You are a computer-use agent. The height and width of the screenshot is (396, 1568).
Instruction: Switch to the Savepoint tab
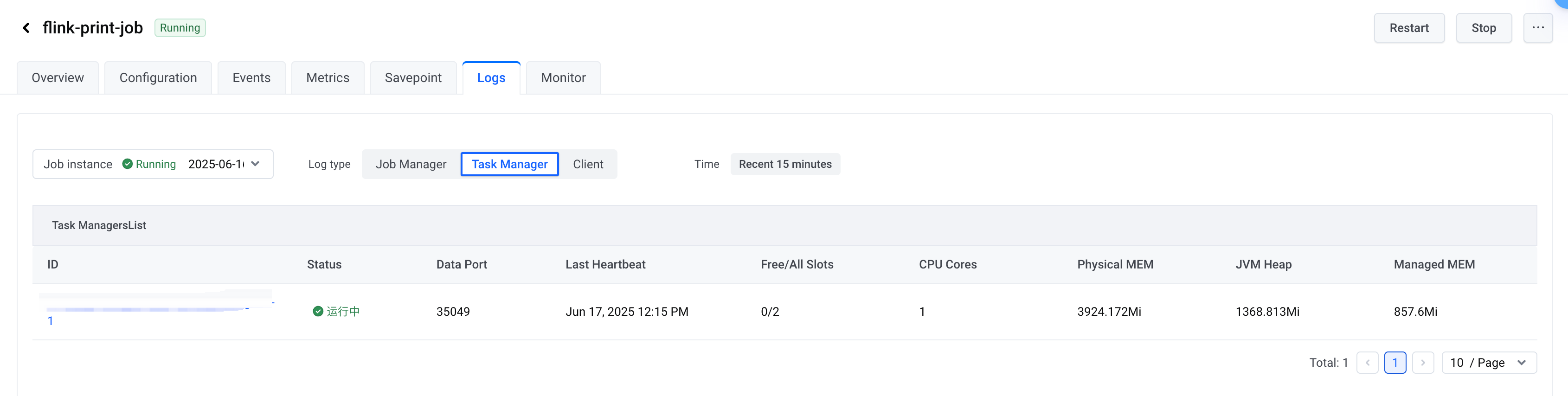pos(413,78)
